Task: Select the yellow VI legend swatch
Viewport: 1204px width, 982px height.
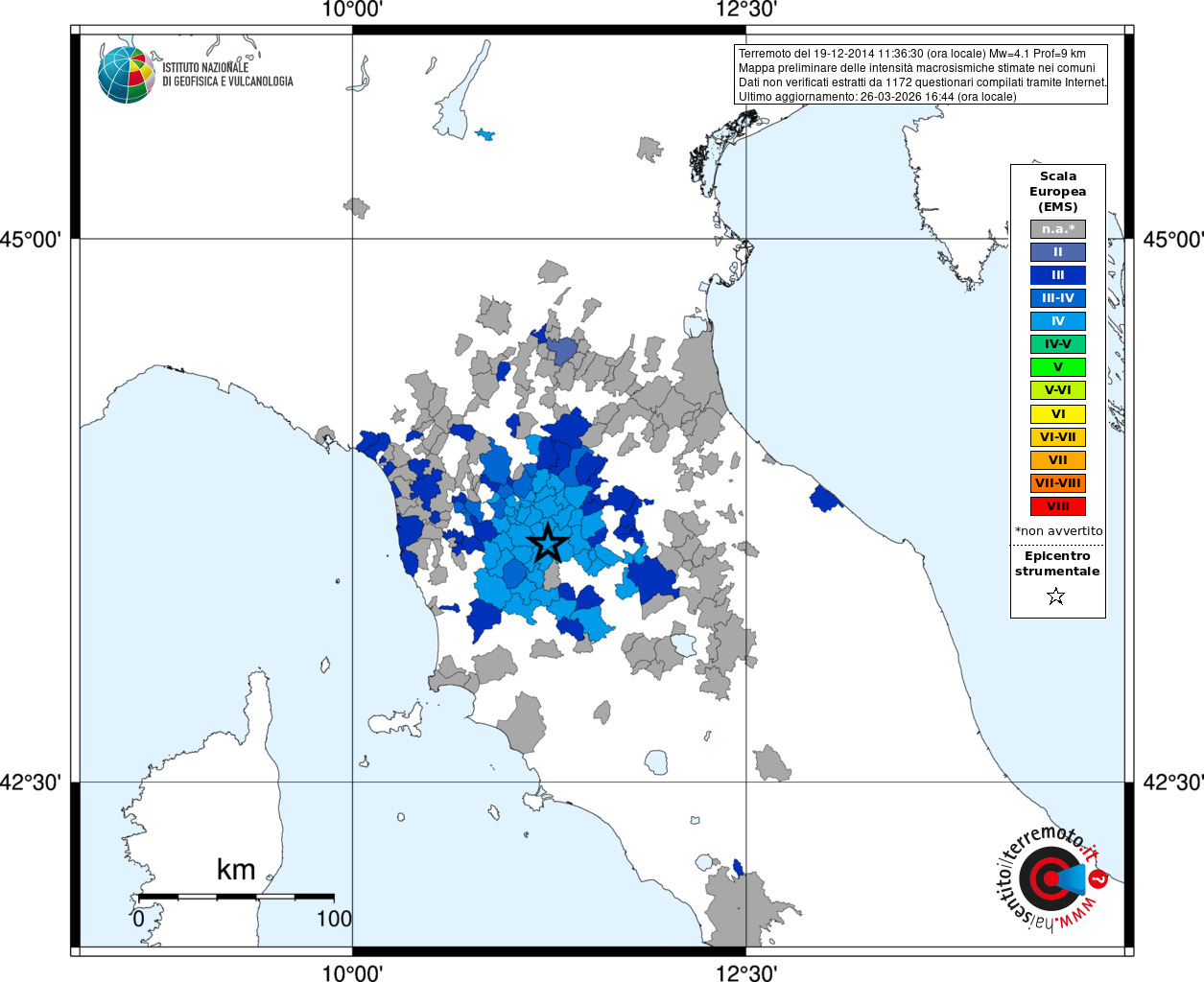Action: pyautogui.click(x=1058, y=414)
